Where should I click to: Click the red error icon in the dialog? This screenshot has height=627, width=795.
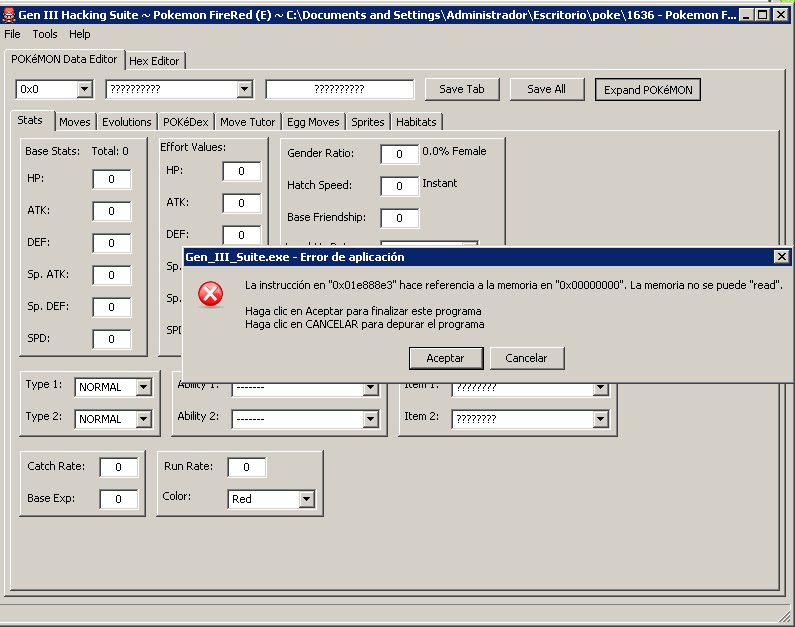click(210, 294)
